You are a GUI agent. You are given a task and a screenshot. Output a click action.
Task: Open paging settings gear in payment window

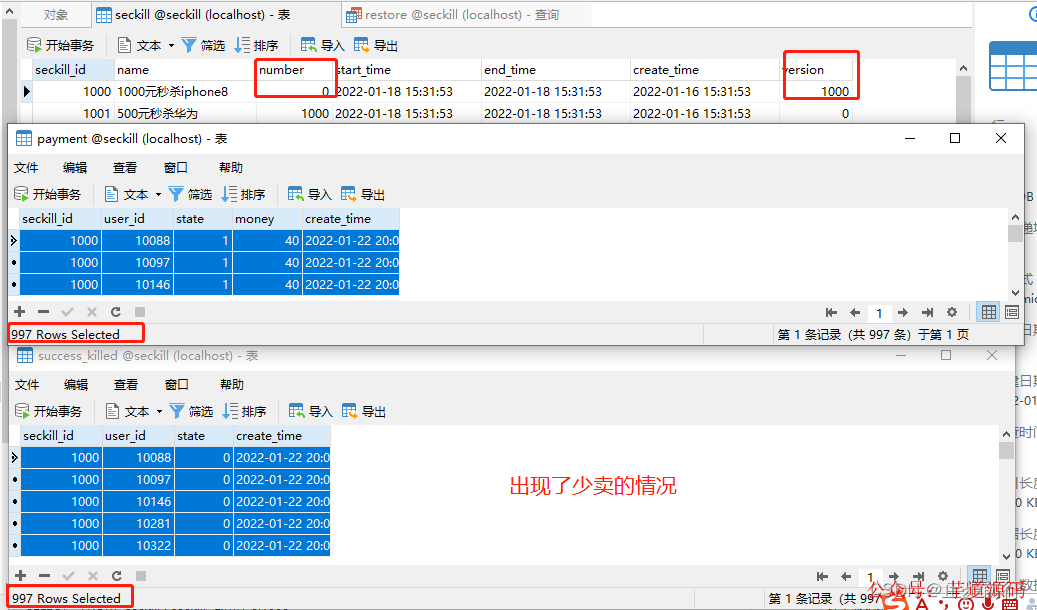click(x=952, y=312)
